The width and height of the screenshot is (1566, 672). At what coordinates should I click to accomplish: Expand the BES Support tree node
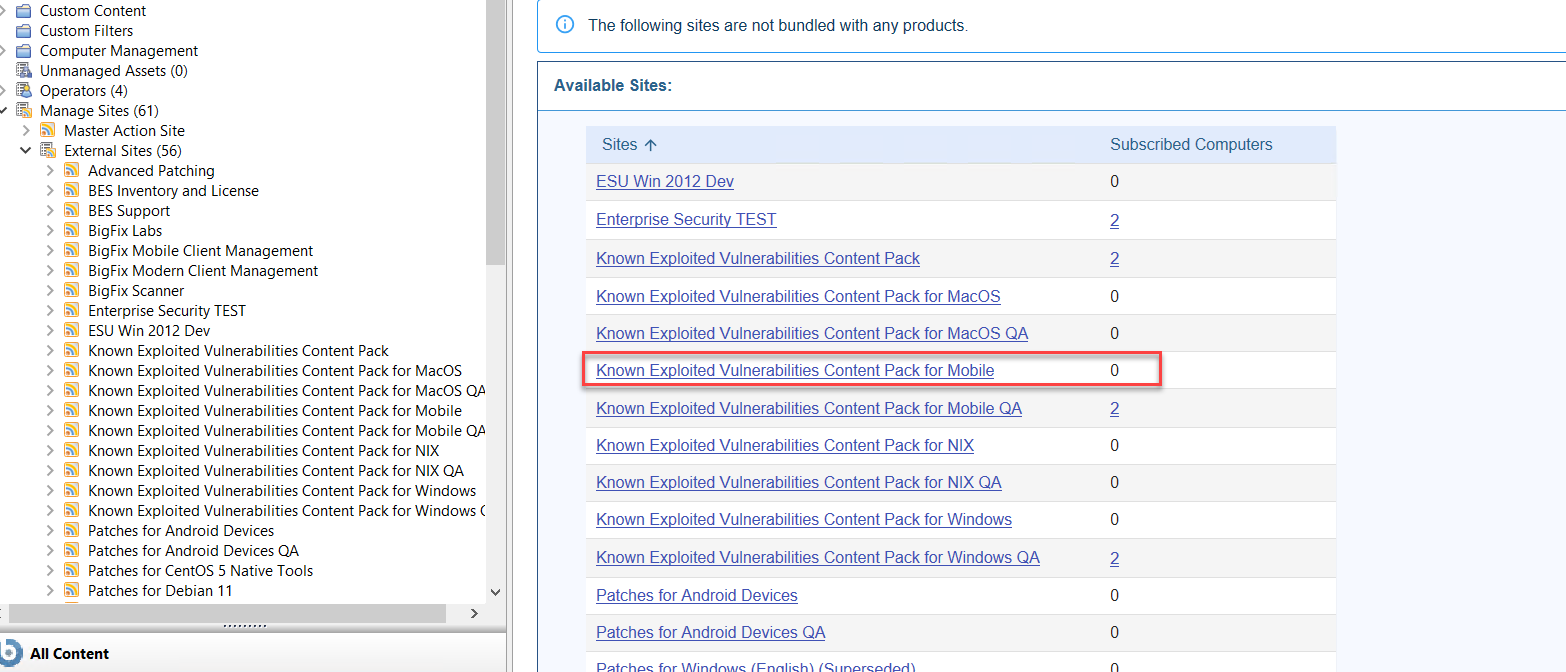(50, 210)
